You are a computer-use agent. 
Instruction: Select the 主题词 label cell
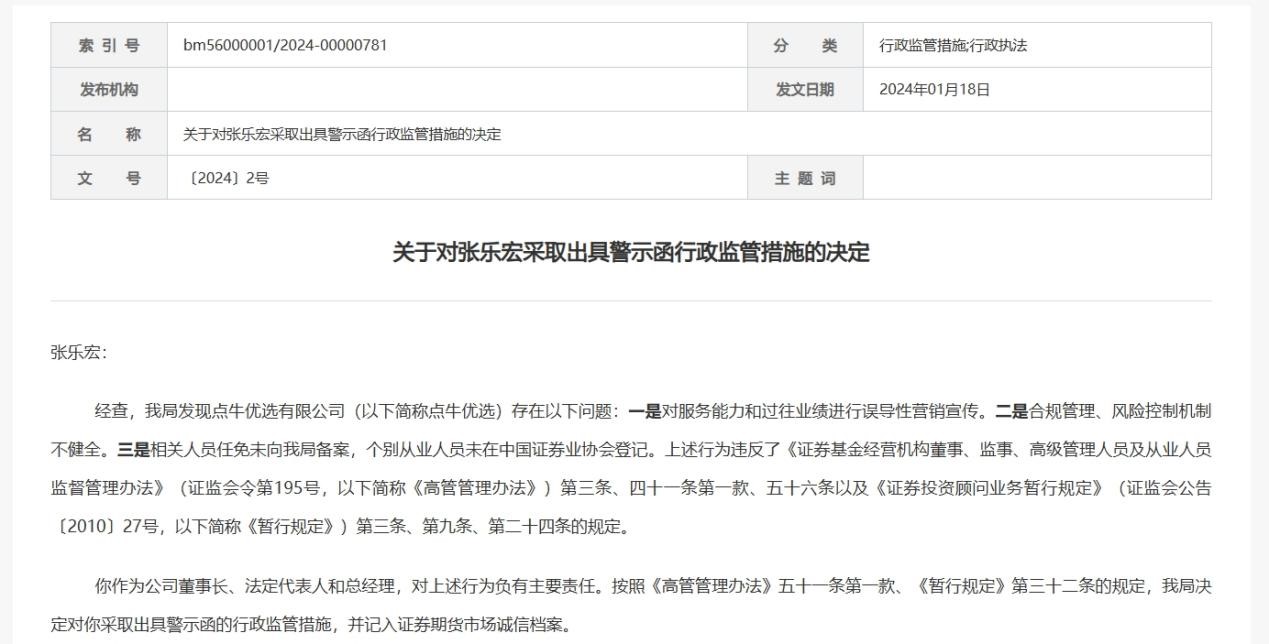click(805, 178)
